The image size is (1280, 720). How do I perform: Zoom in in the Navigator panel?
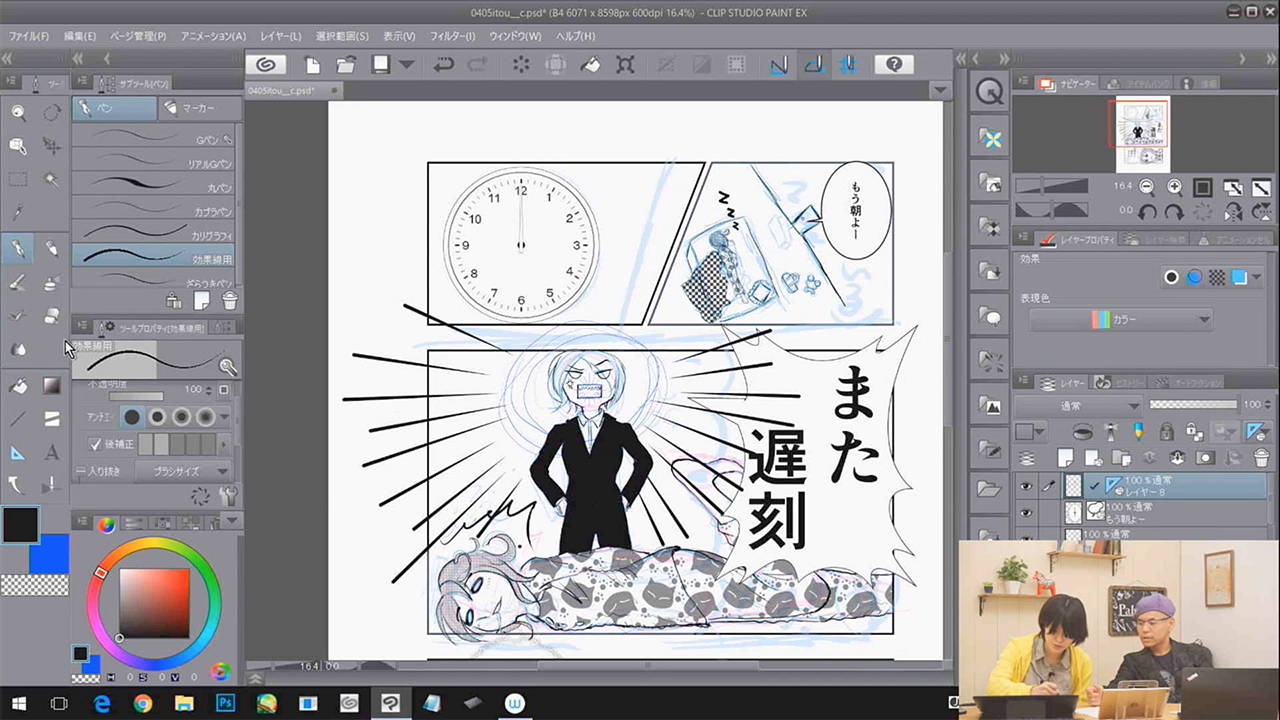[x=1174, y=187]
